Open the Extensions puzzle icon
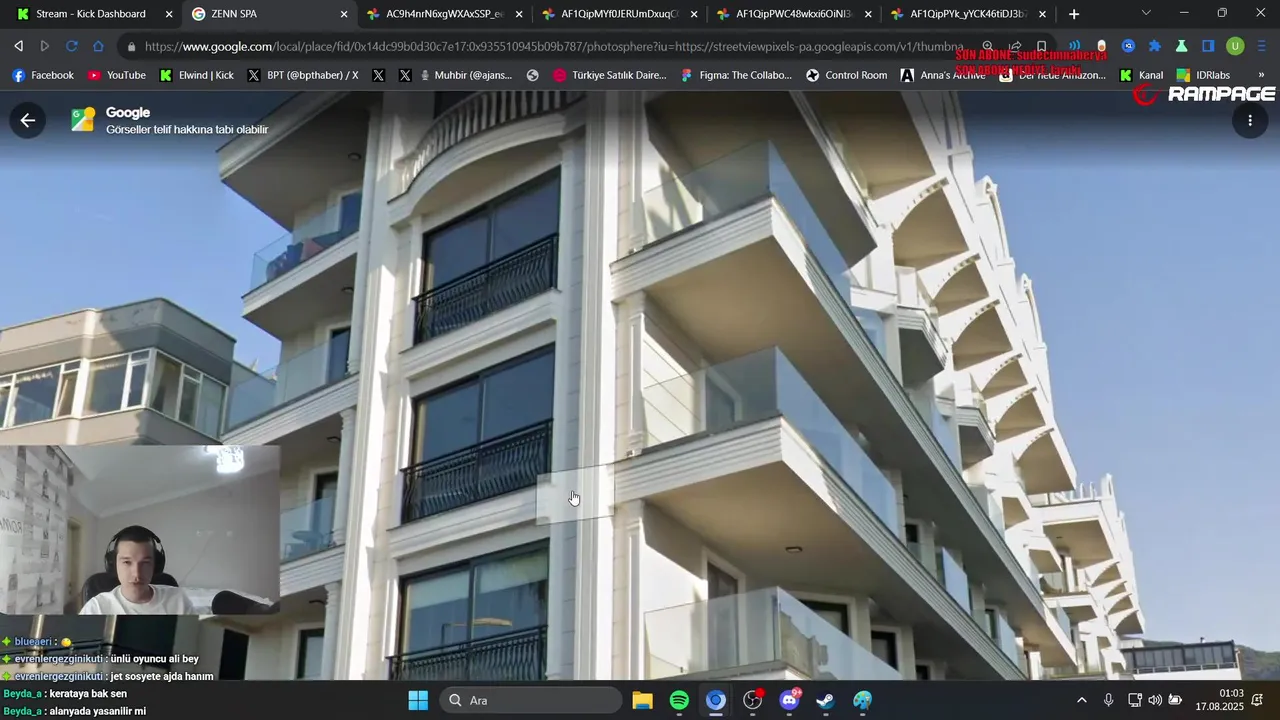This screenshot has height=720, width=1280. coord(1155,46)
